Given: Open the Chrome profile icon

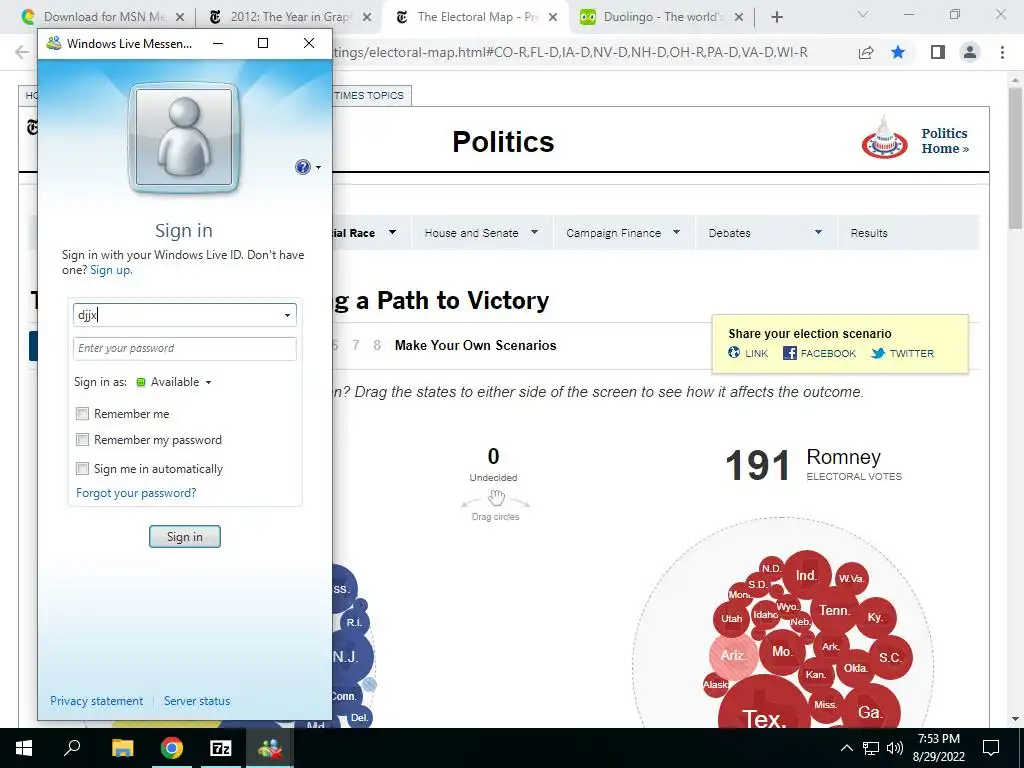Looking at the screenshot, I should (x=970, y=52).
